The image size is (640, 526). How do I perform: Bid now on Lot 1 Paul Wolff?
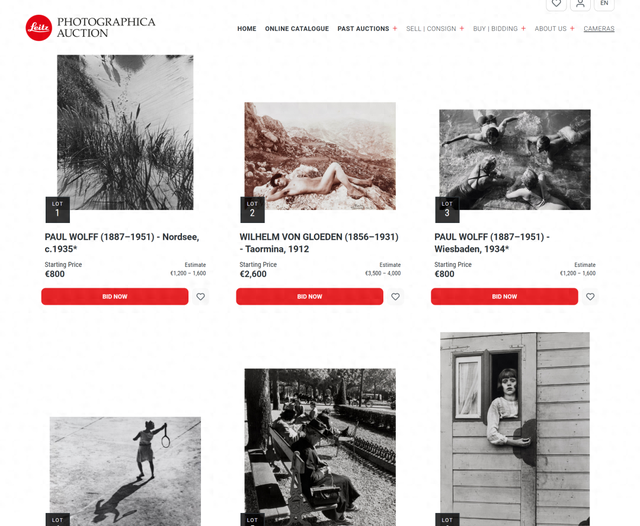pos(115,297)
